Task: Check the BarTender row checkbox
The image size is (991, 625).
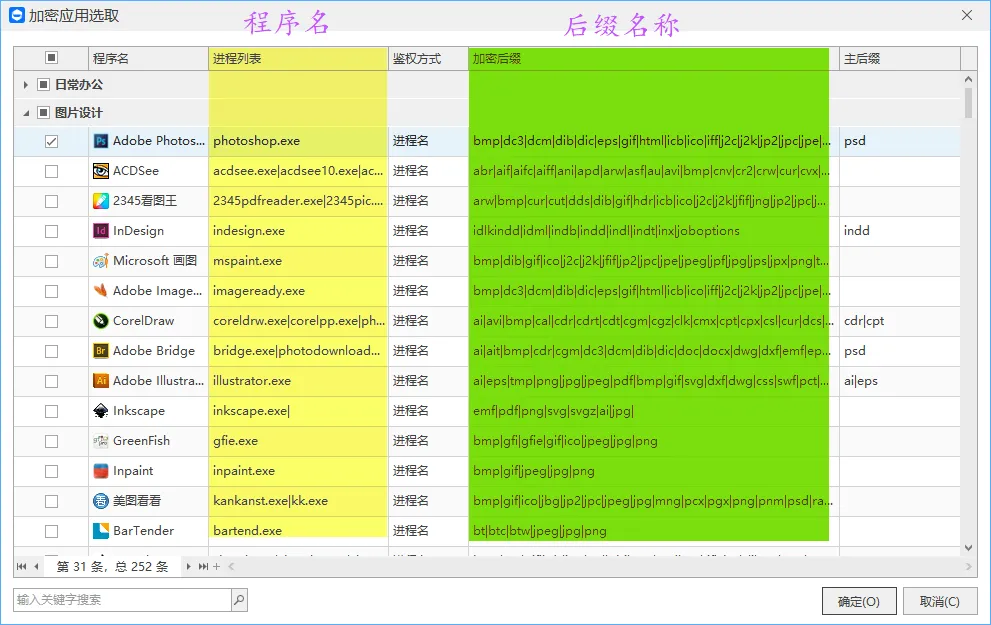Action: coord(51,531)
